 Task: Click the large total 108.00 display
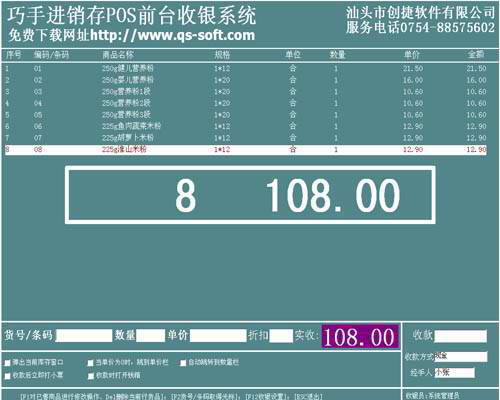(x=333, y=196)
